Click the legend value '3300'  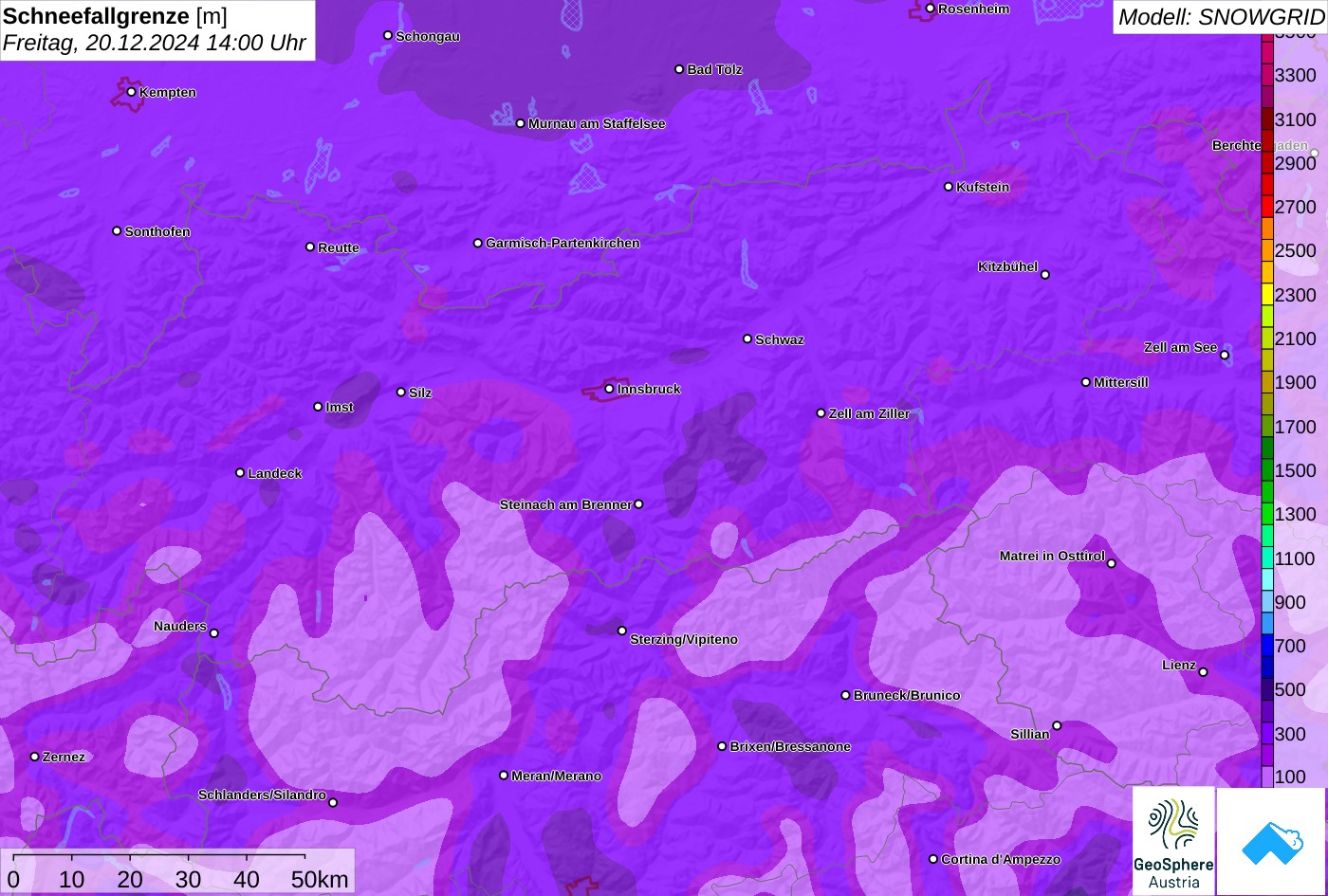(x=1296, y=75)
